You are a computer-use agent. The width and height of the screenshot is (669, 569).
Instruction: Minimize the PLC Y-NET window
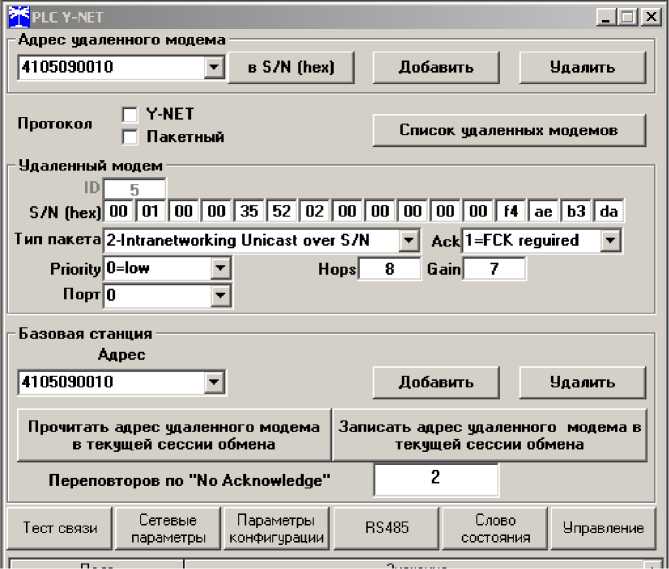[605, 17]
